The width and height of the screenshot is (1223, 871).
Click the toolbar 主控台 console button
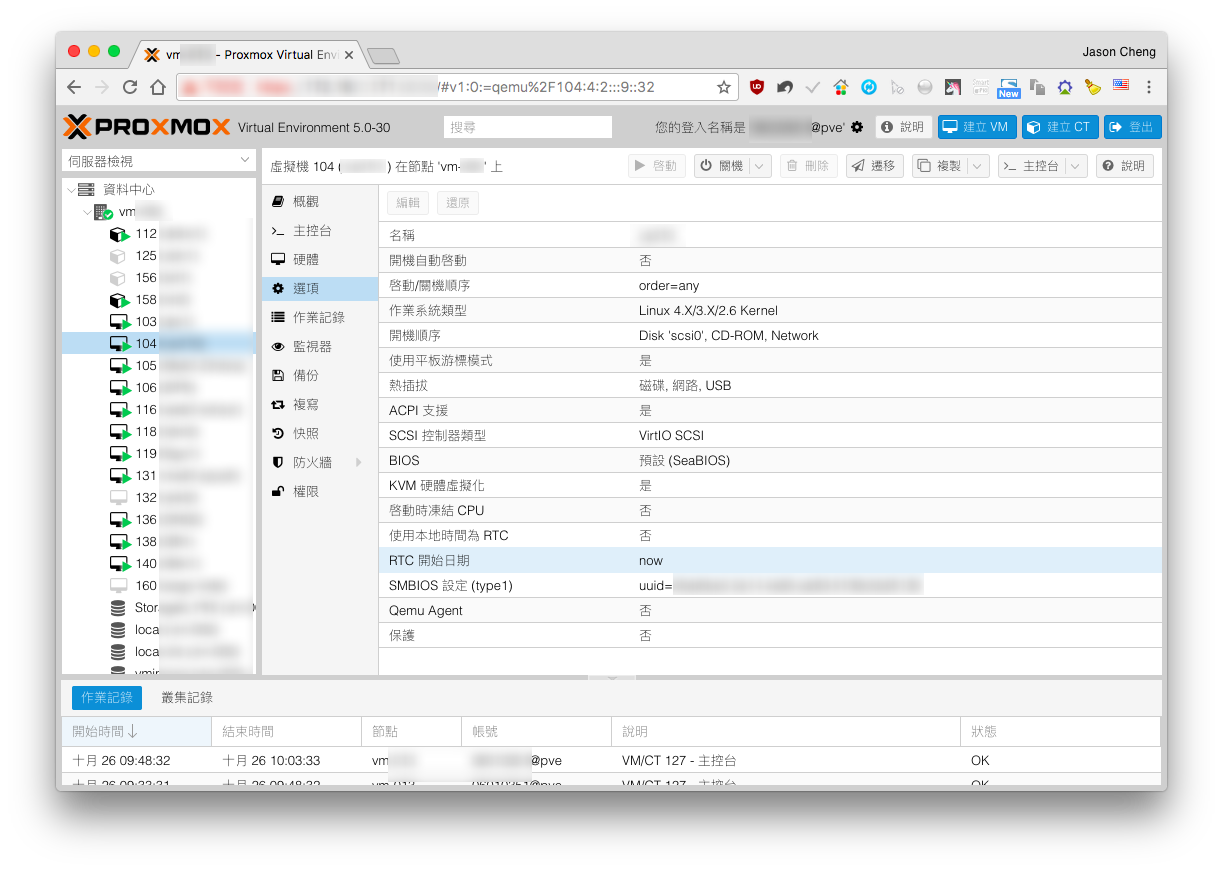coord(1032,166)
